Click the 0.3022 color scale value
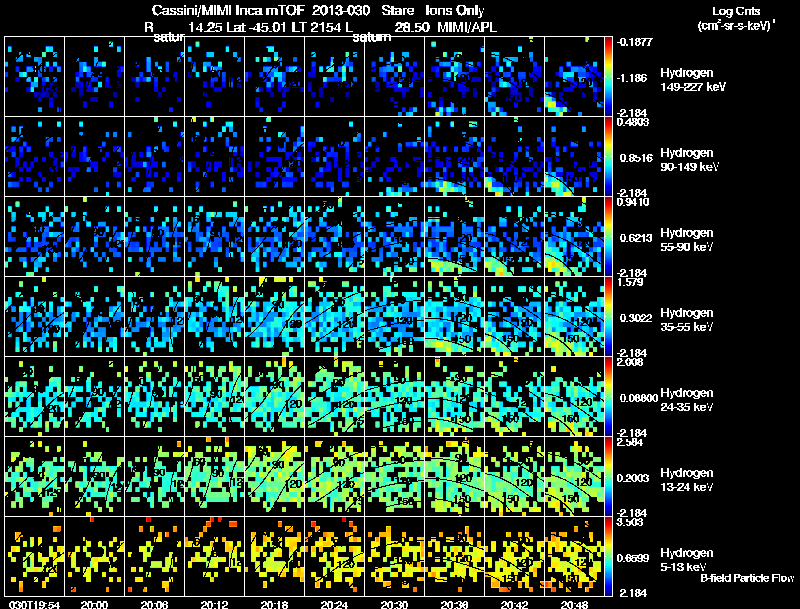 (x=636, y=318)
